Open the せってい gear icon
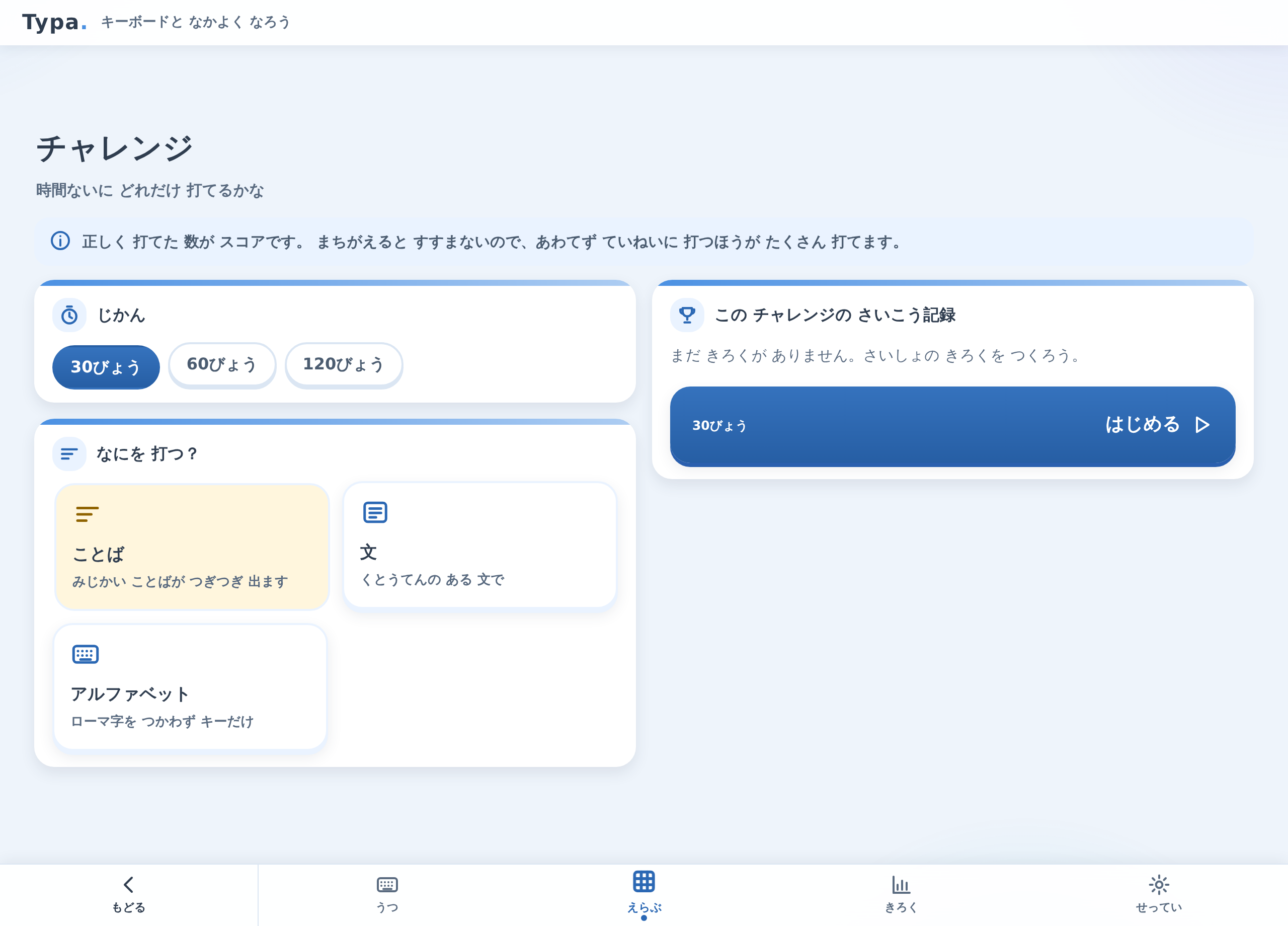Image resolution: width=1288 pixels, height=926 pixels. 1159,885
